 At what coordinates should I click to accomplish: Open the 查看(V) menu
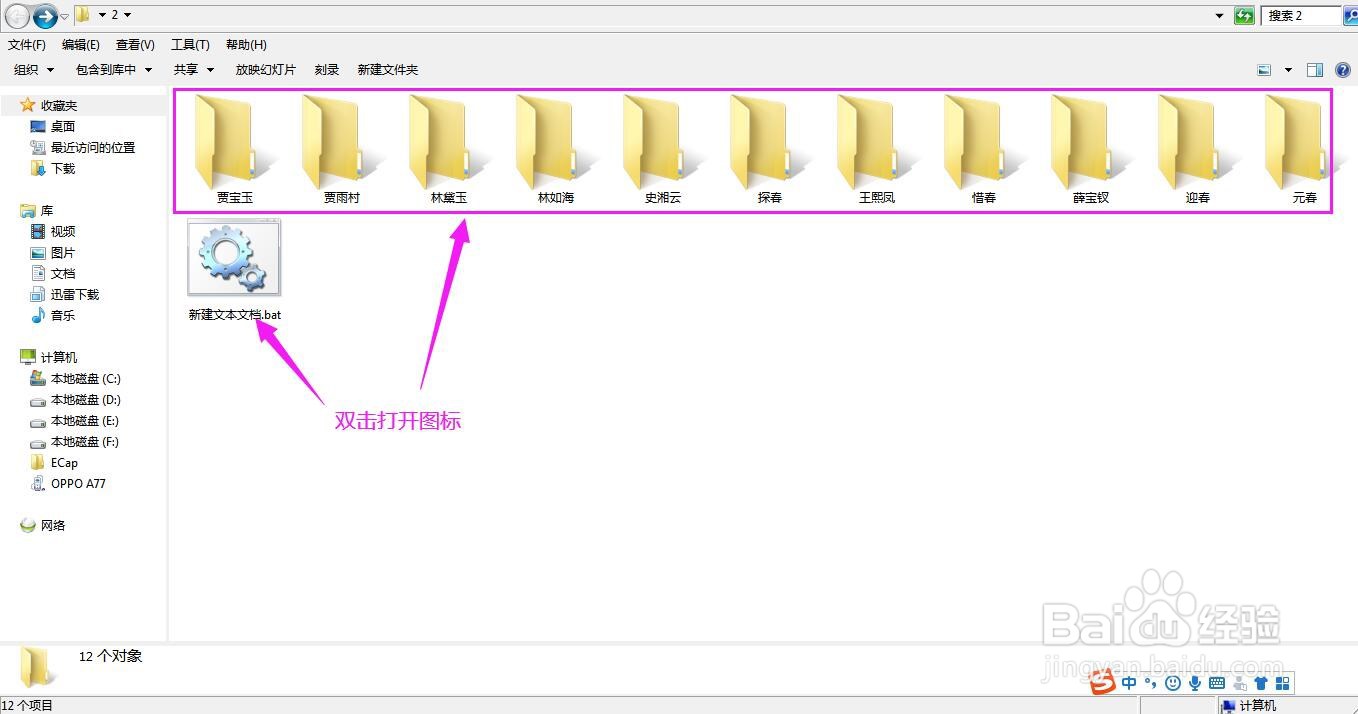(135, 45)
